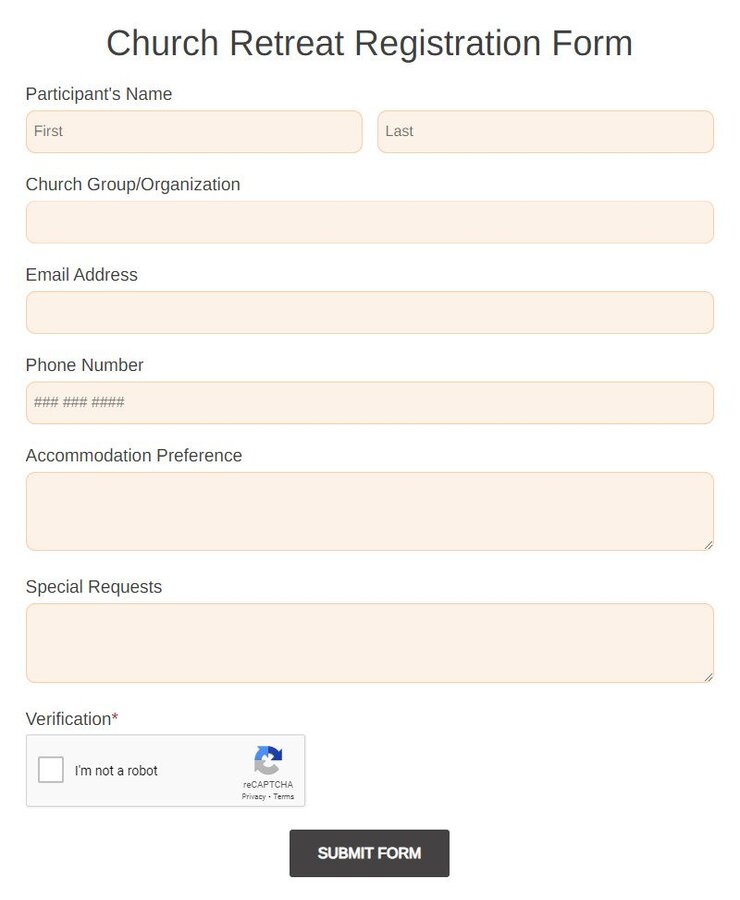This screenshot has width=740, height=900.
Task: Click the red asterisk next to Verification
Action: click(x=115, y=716)
